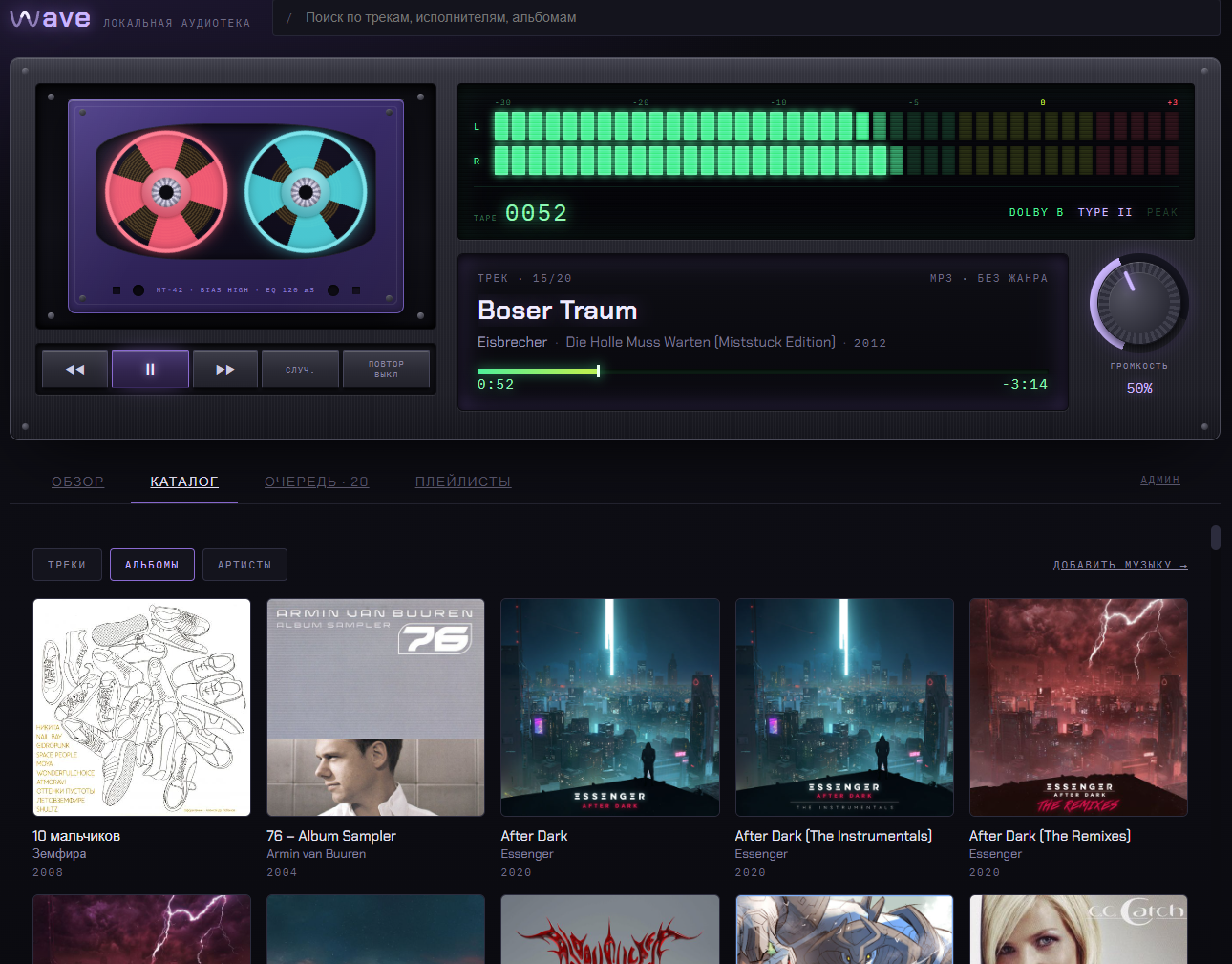Click the left channel VU meter

(x=836, y=126)
